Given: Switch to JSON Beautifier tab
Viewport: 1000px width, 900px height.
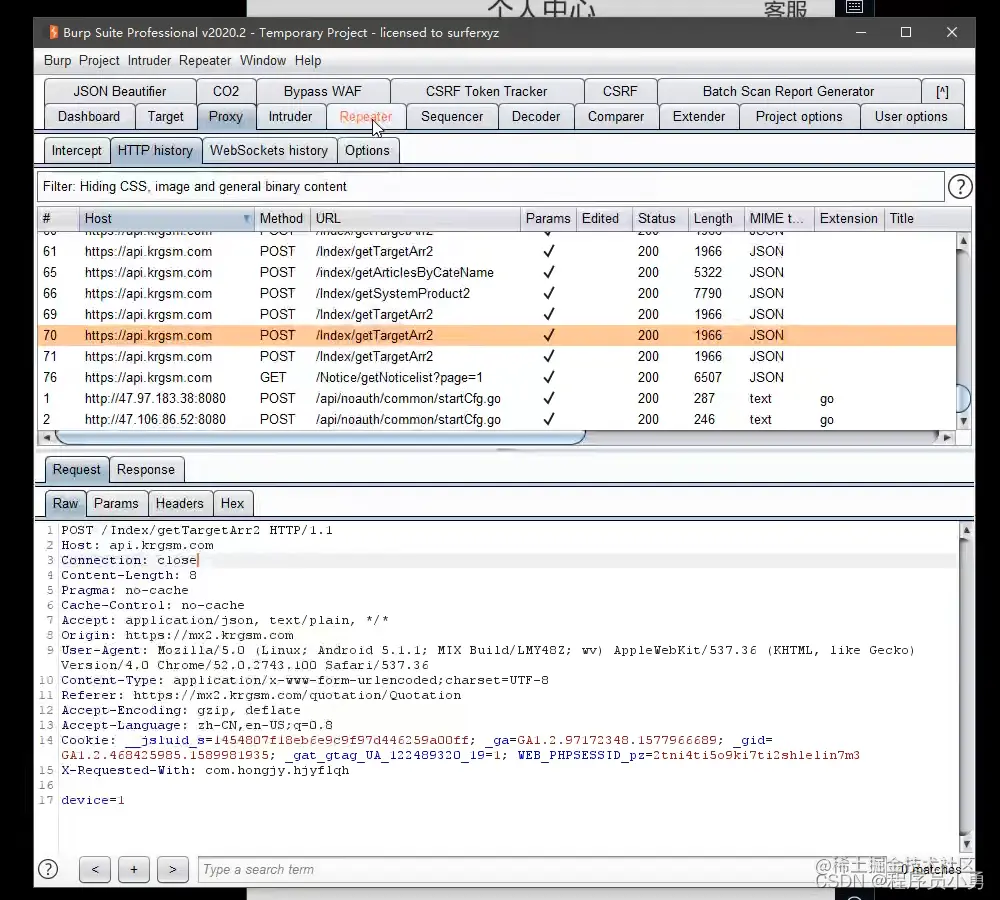Looking at the screenshot, I should pyautogui.click(x=120, y=91).
